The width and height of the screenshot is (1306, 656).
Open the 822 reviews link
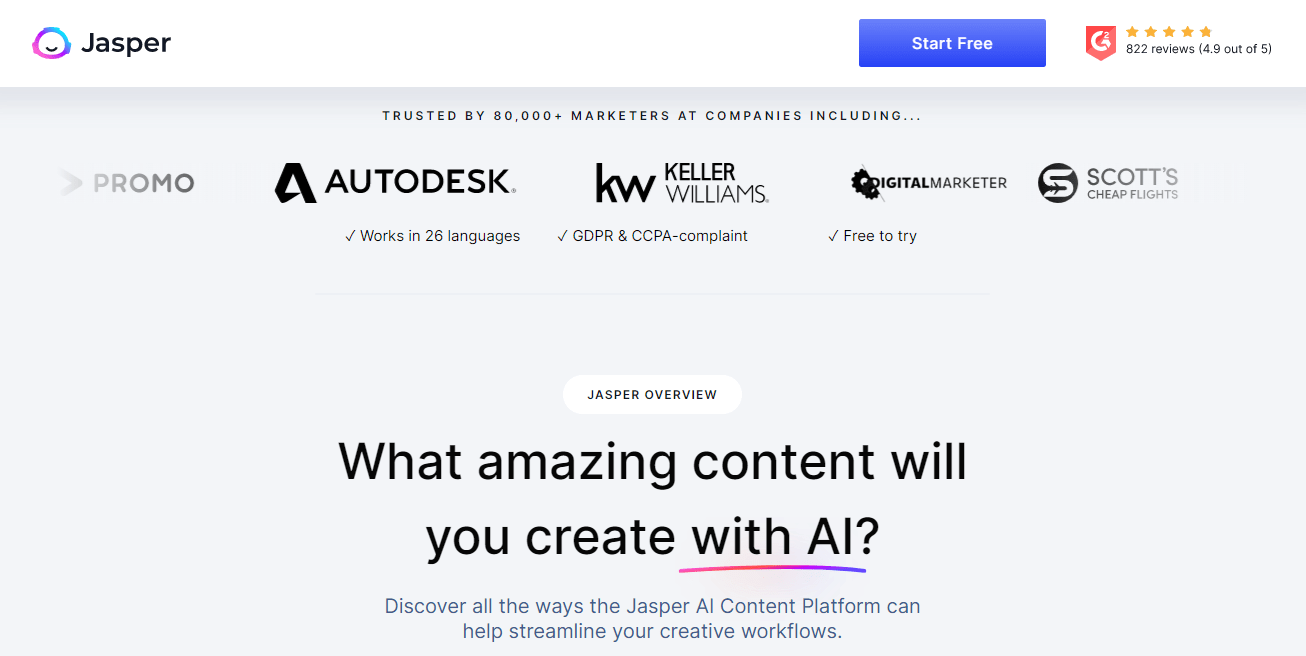tap(1198, 48)
